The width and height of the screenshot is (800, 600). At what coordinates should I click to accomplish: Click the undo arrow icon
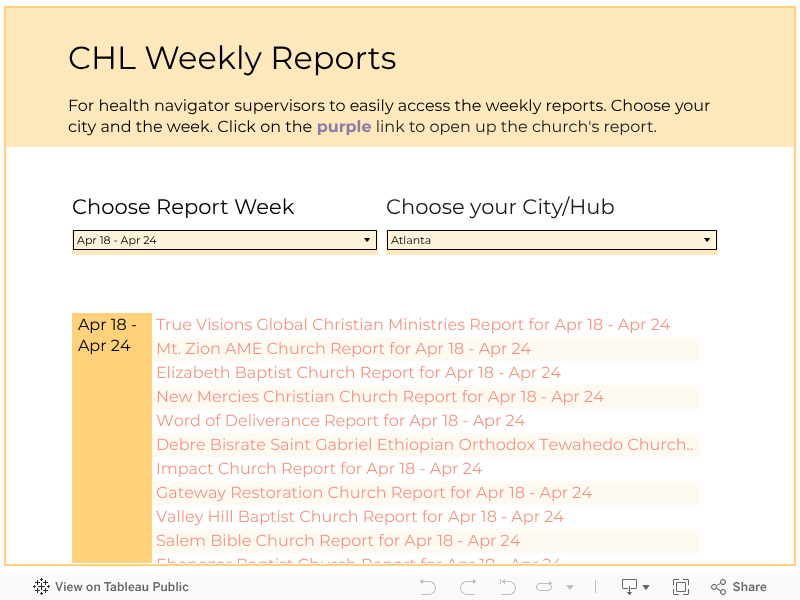point(428,587)
